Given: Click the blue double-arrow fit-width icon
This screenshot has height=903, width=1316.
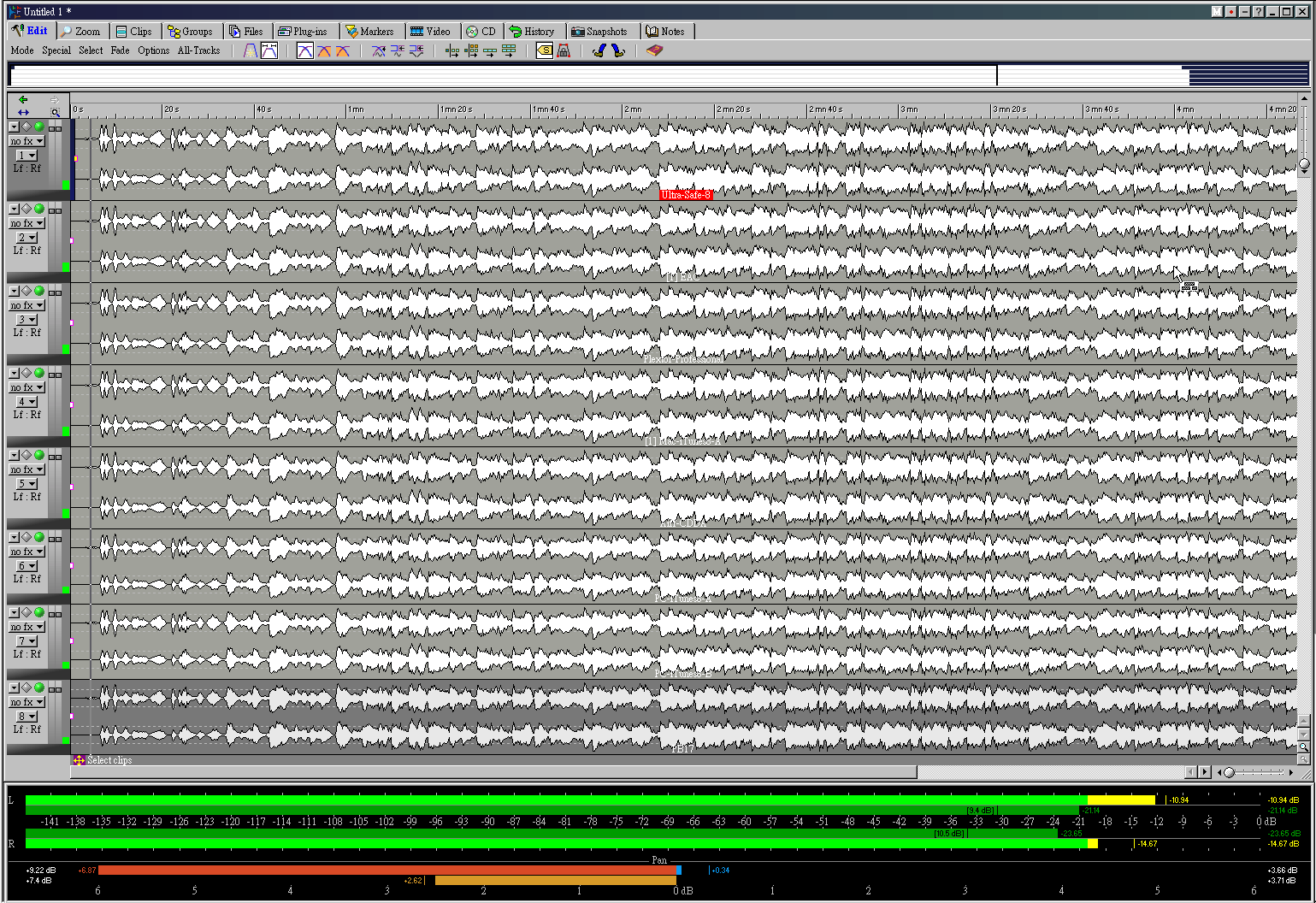Looking at the screenshot, I should coord(23,113).
